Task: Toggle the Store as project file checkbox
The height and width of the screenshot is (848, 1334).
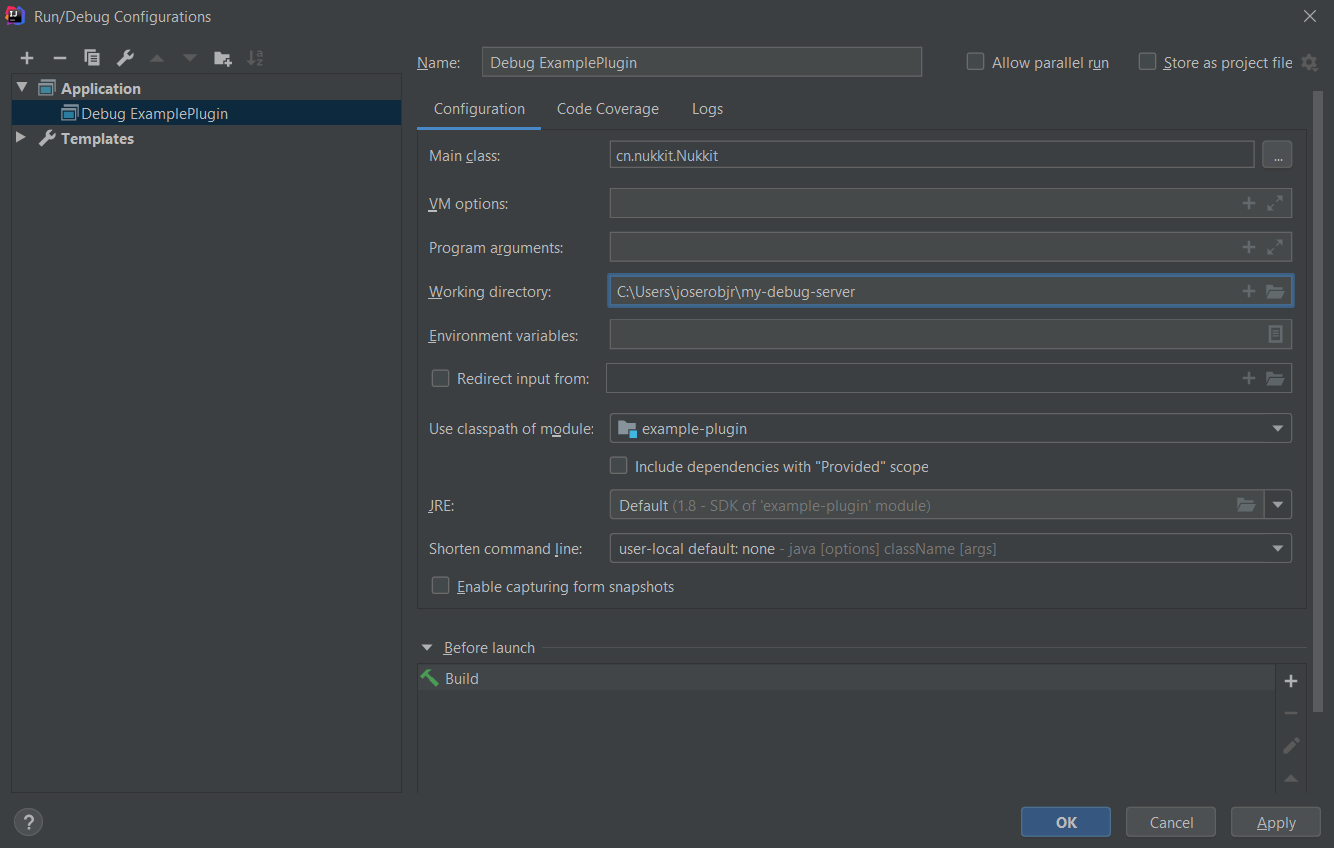Action: (1148, 62)
